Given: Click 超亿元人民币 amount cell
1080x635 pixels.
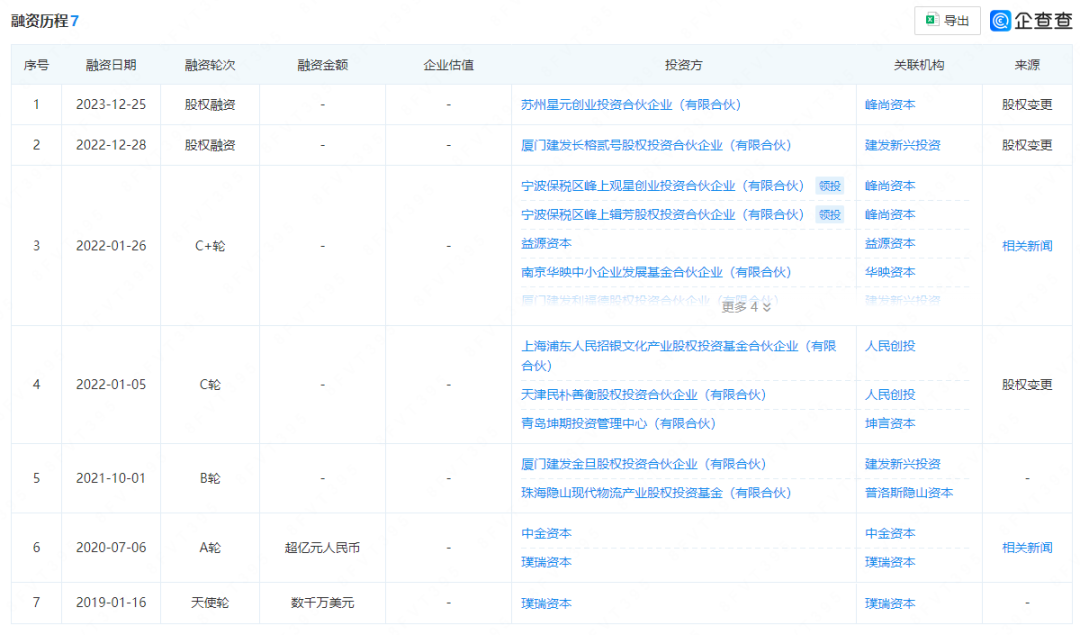Looking at the screenshot, I should tap(322, 548).
